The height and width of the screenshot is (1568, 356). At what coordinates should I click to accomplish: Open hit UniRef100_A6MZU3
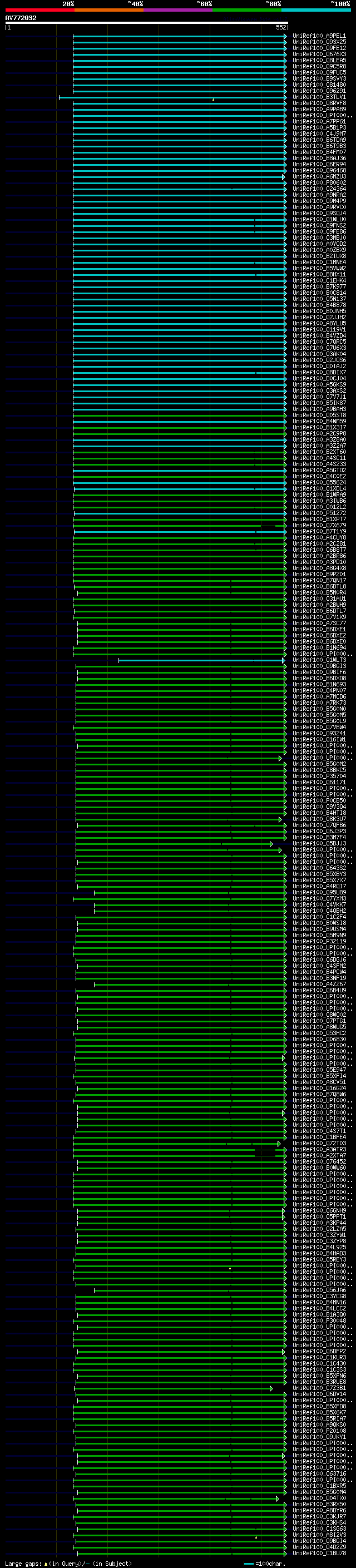pos(319,176)
